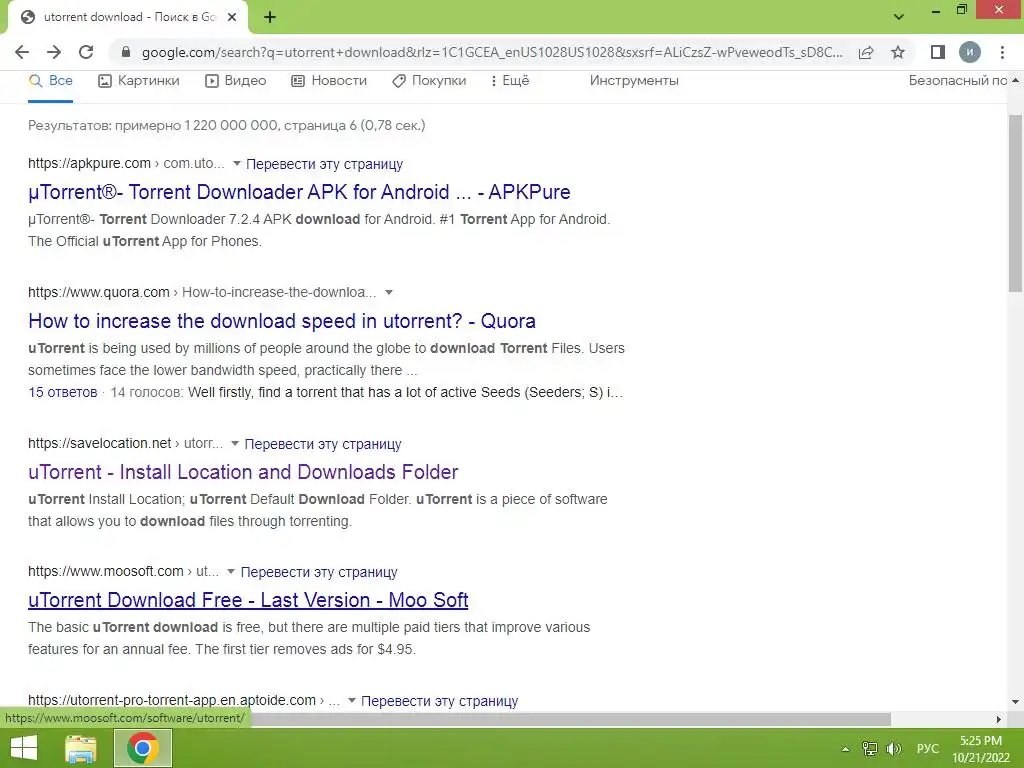Image resolution: width=1024 pixels, height=768 pixels.
Task: Click the vertical scrollbar thumb
Action: tap(1016, 203)
